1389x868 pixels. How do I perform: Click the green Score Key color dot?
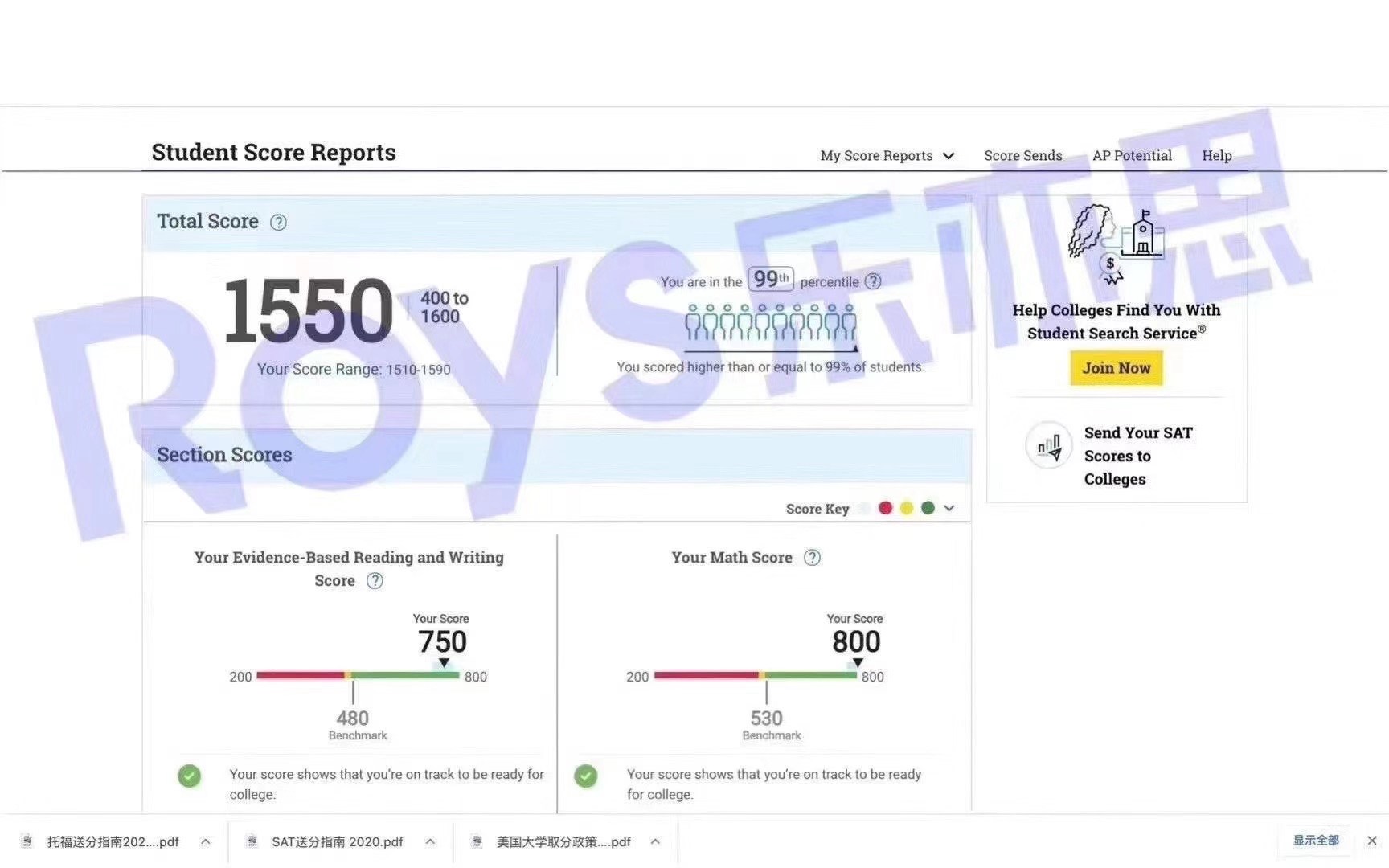coord(928,508)
